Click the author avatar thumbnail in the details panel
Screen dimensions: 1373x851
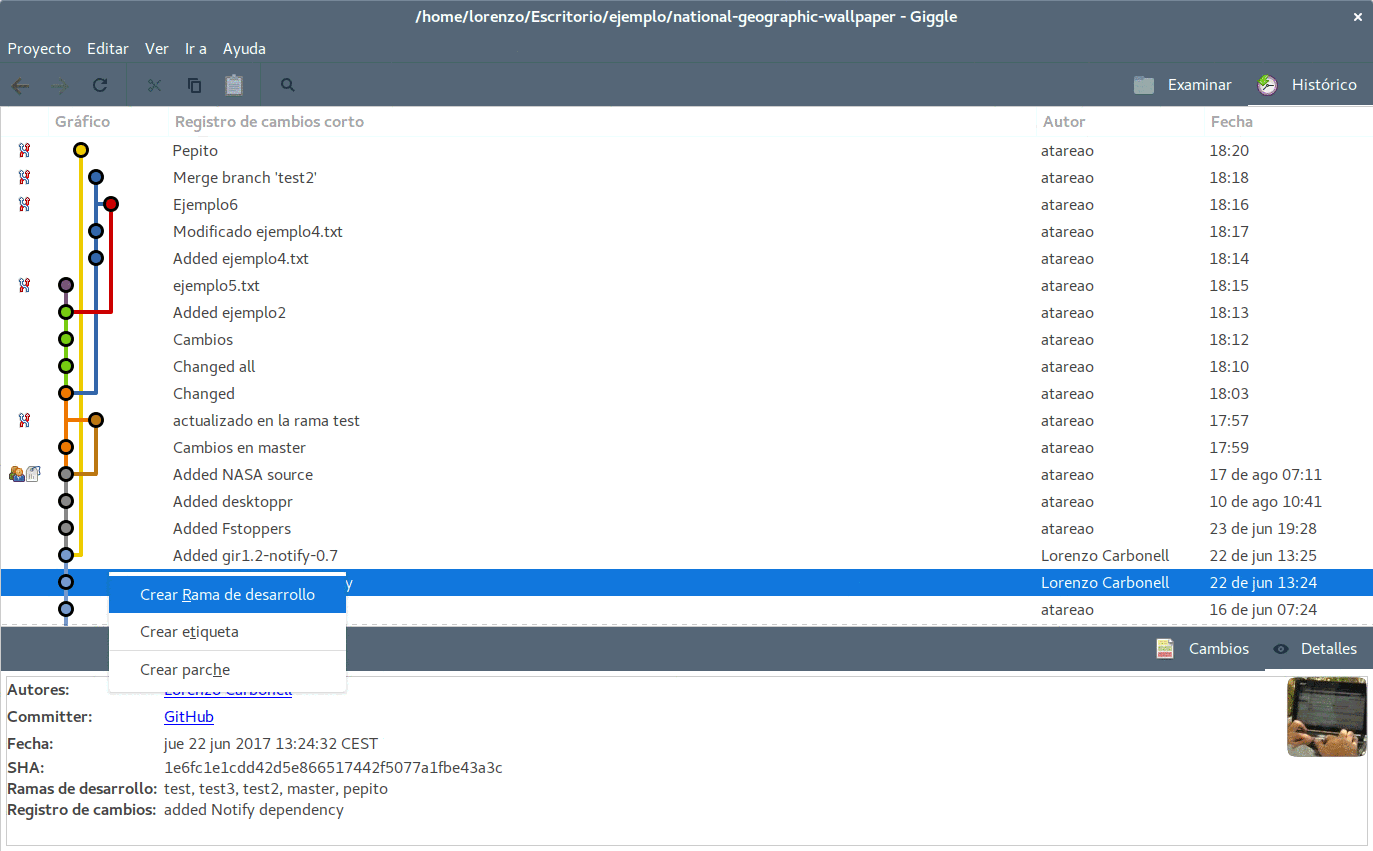pyautogui.click(x=1325, y=717)
